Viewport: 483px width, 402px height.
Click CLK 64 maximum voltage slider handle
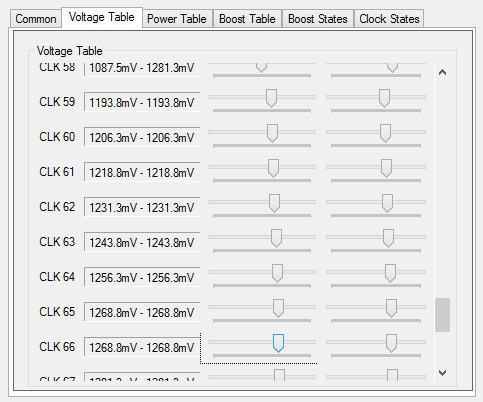[x=390, y=273]
